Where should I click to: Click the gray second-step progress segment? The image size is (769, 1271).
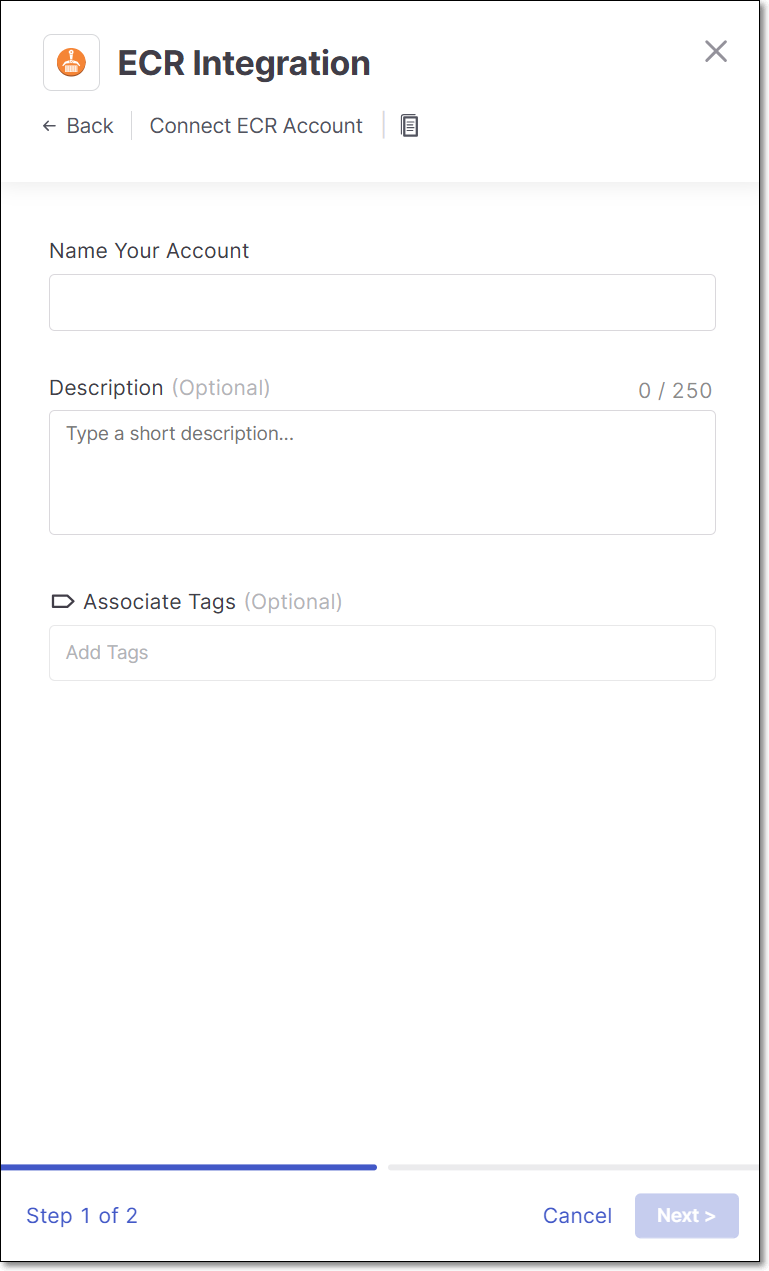(x=573, y=1167)
